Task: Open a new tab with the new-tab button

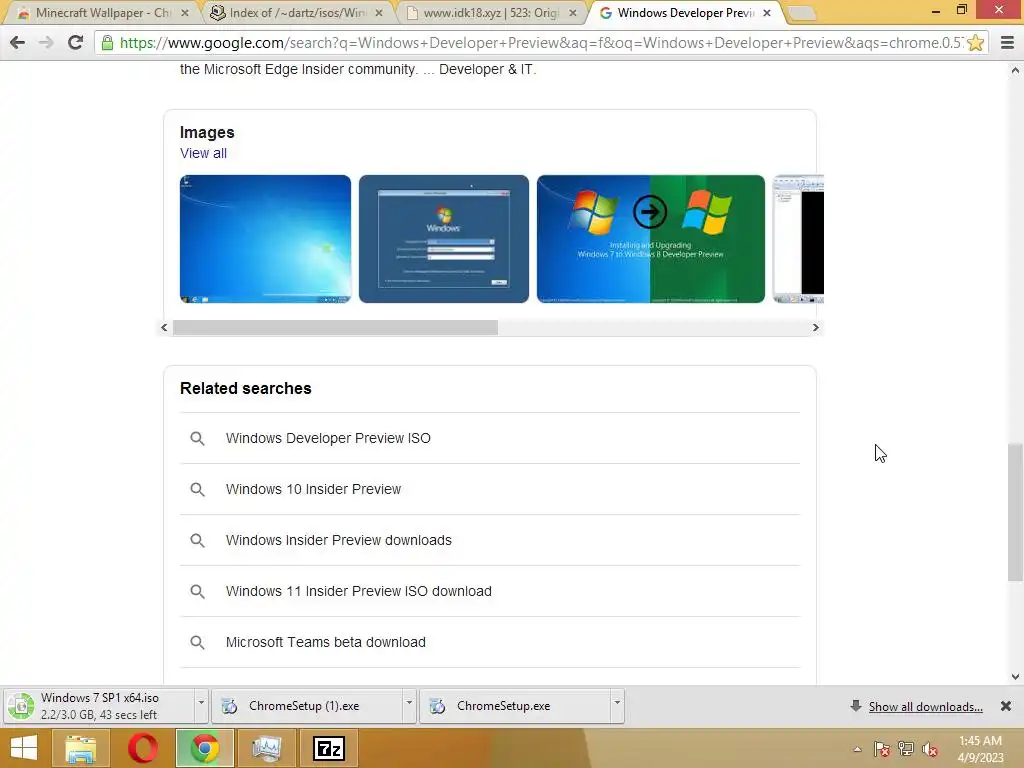Action: (x=802, y=13)
